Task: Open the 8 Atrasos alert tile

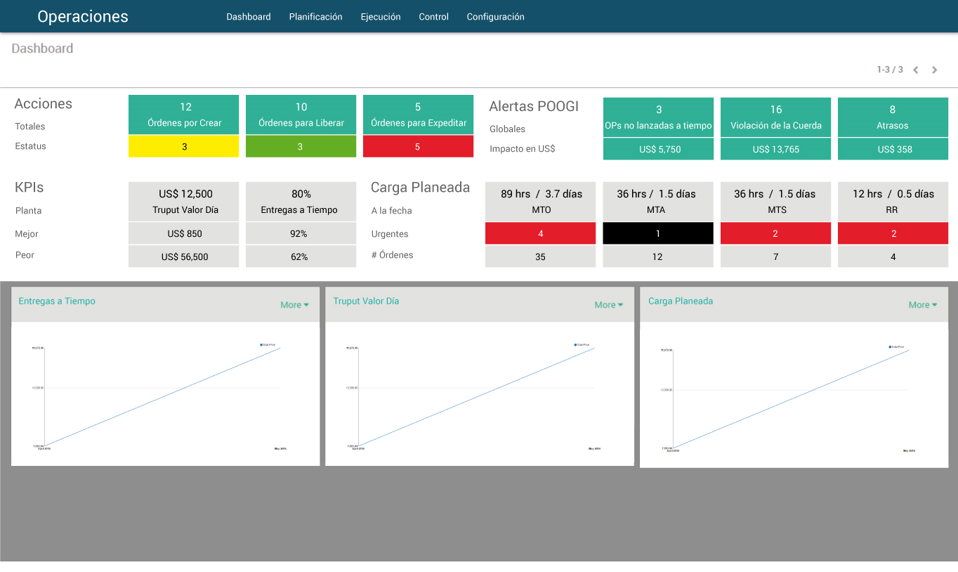Action: pyautogui.click(x=893, y=117)
